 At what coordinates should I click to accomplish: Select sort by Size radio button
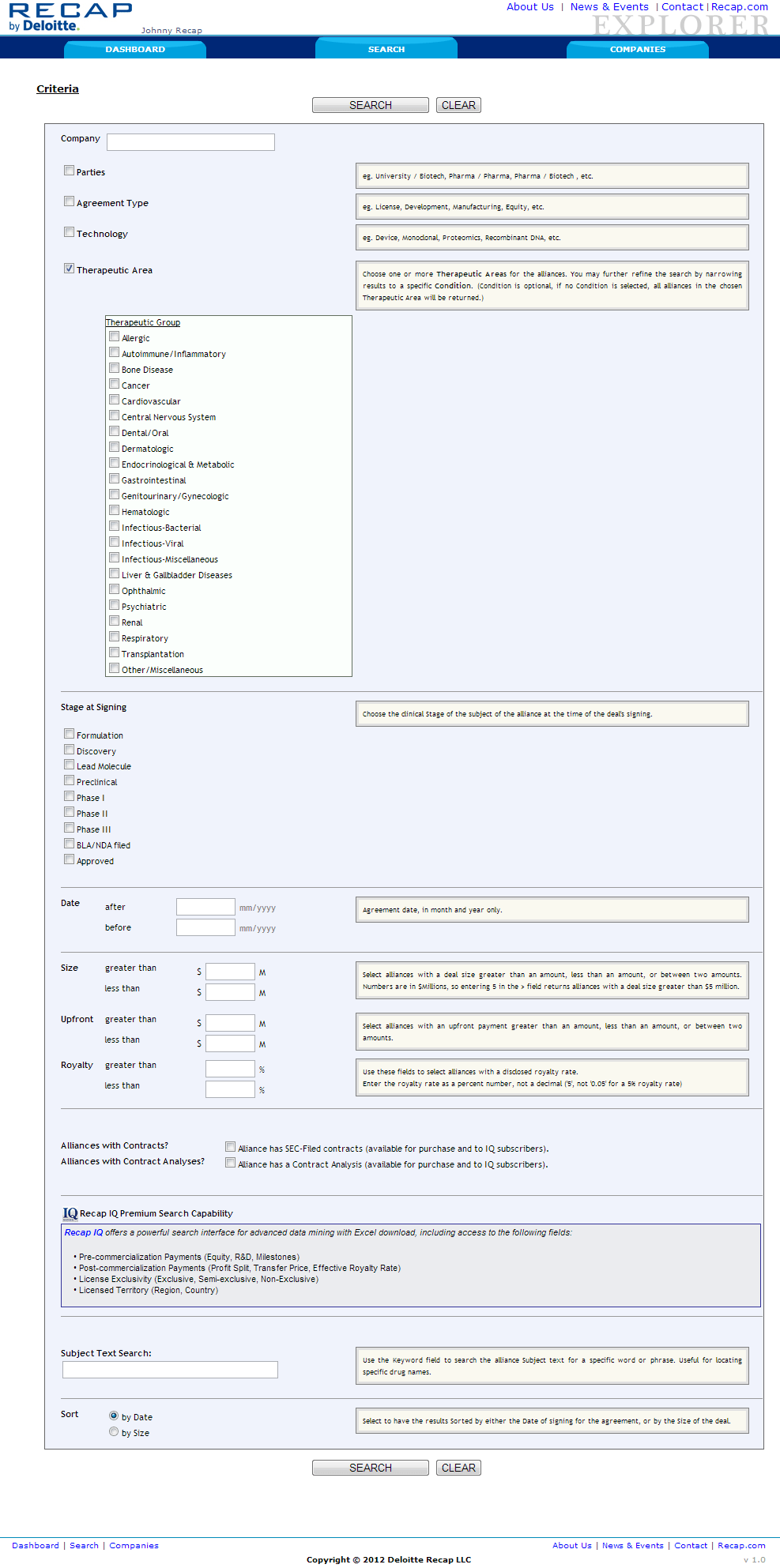point(114,1431)
